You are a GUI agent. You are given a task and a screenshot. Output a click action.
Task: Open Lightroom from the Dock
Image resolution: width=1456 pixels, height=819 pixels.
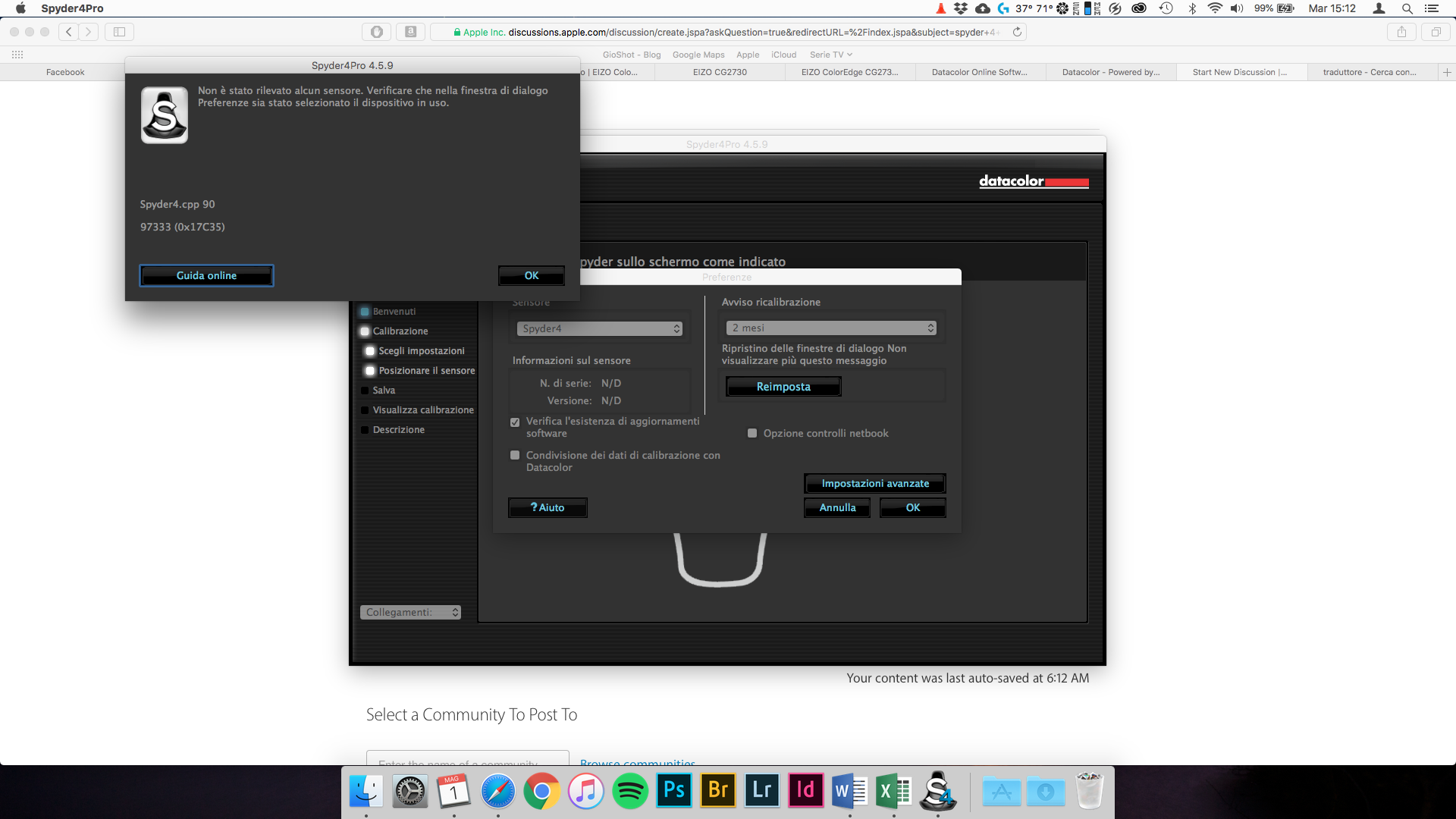tap(761, 792)
